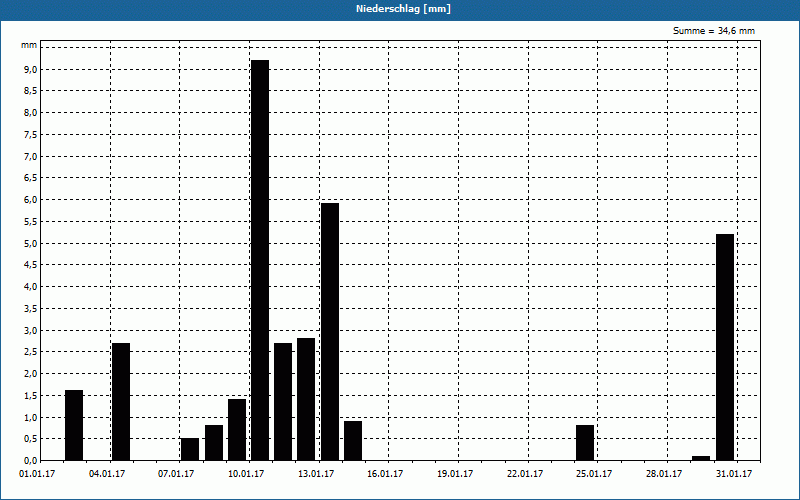Click the 5,2 mm bar on 30.01.17
The image size is (800, 500).
725,347
